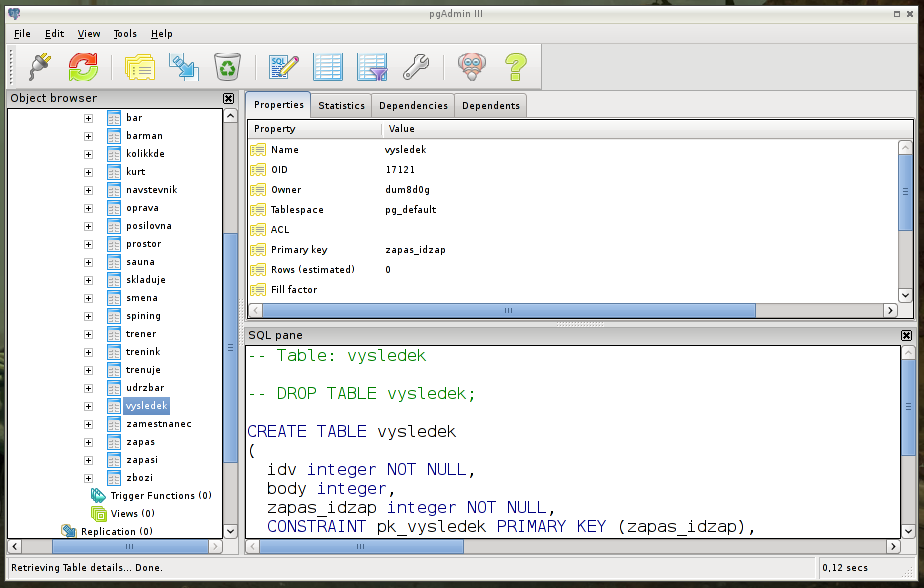Expand the vysledek table node
This screenshot has height=588, width=924.
(88, 406)
